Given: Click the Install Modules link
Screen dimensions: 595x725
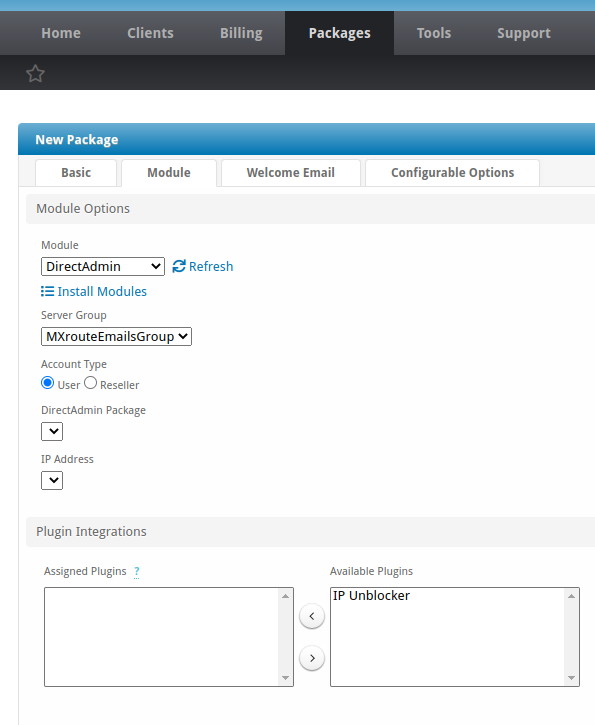Looking at the screenshot, I should click(102, 291).
